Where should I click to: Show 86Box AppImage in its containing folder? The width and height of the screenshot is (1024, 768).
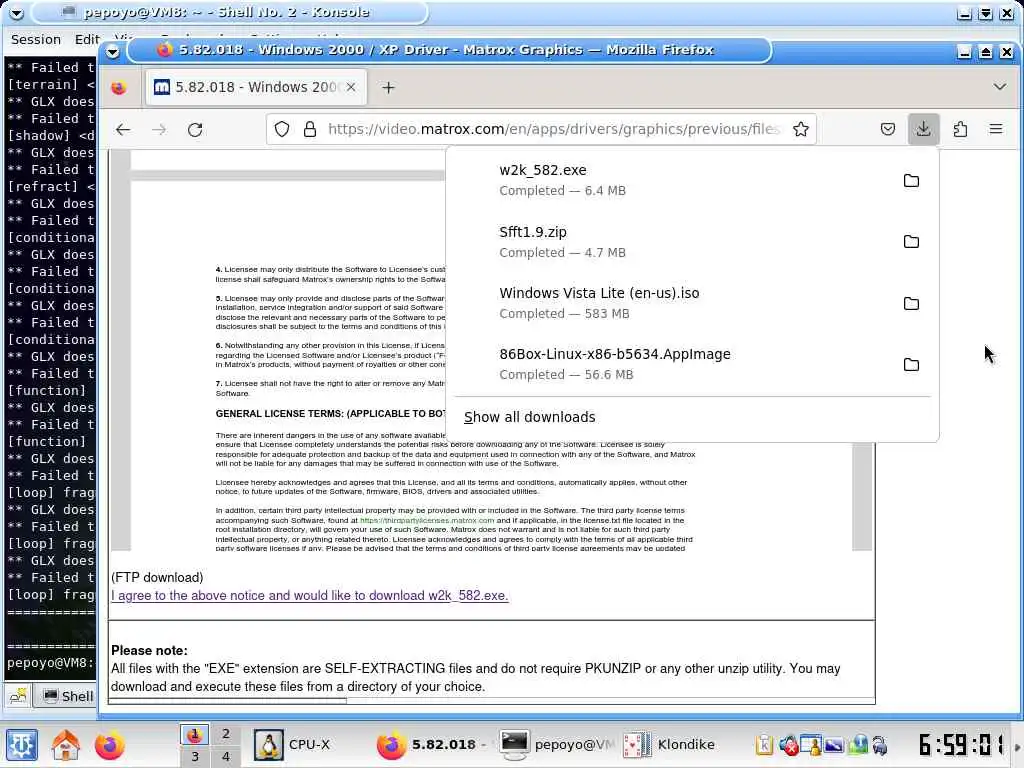[x=911, y=364]
